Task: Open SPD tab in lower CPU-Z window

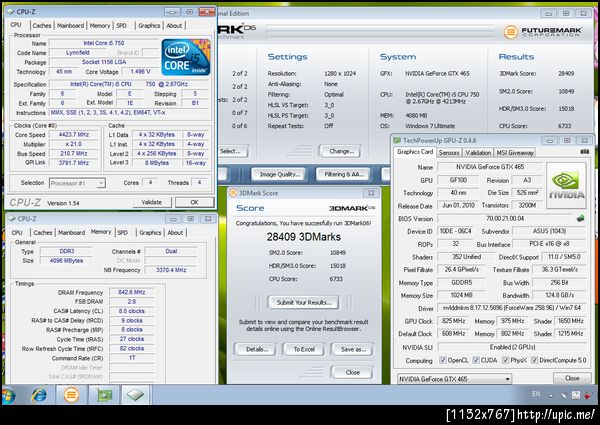Action: 122,233
